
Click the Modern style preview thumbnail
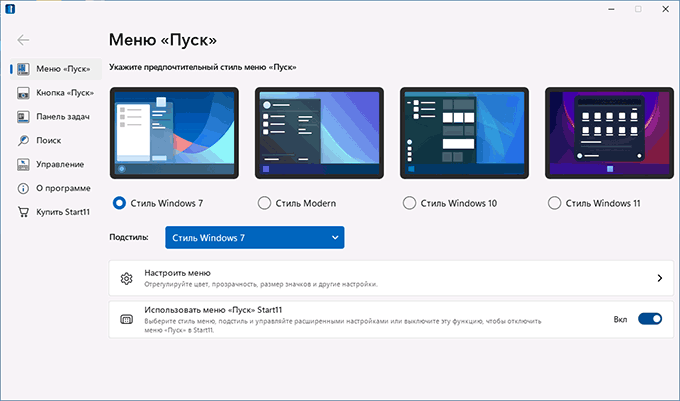(319, 133)
